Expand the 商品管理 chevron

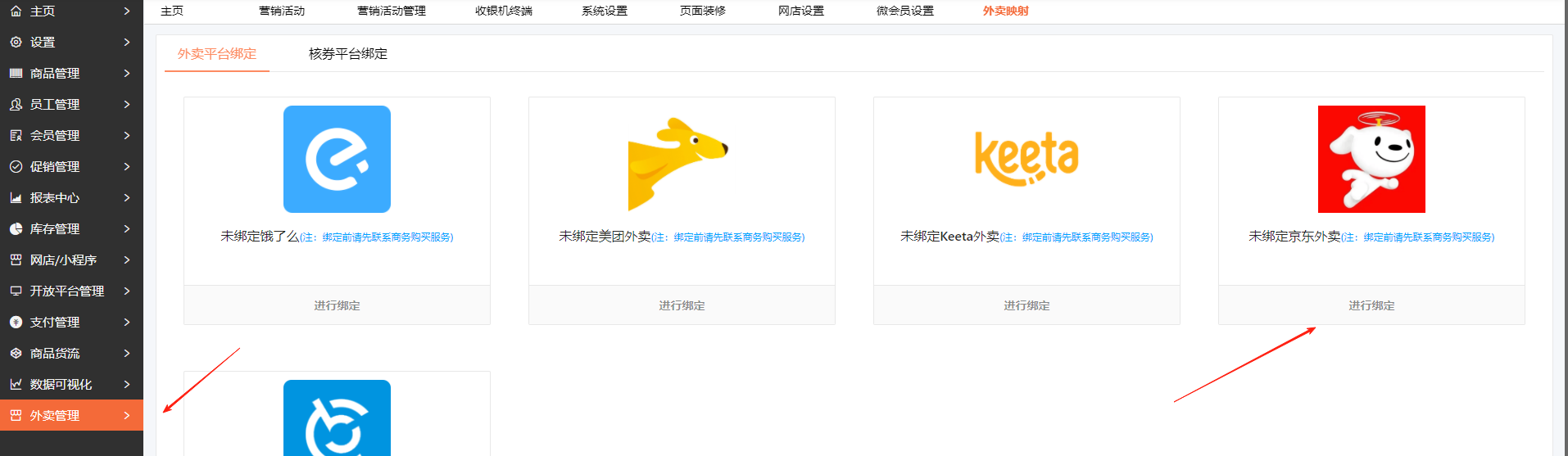pos(127,73)
